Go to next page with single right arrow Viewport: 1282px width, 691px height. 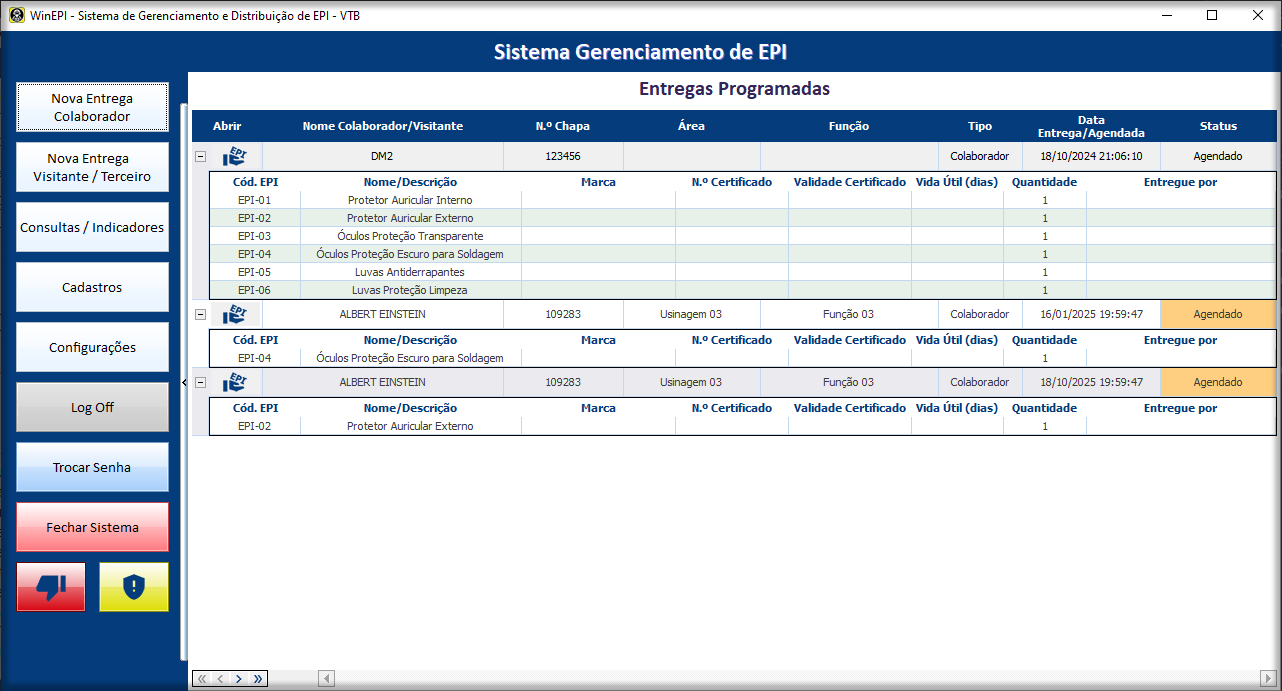coord(239,679)
